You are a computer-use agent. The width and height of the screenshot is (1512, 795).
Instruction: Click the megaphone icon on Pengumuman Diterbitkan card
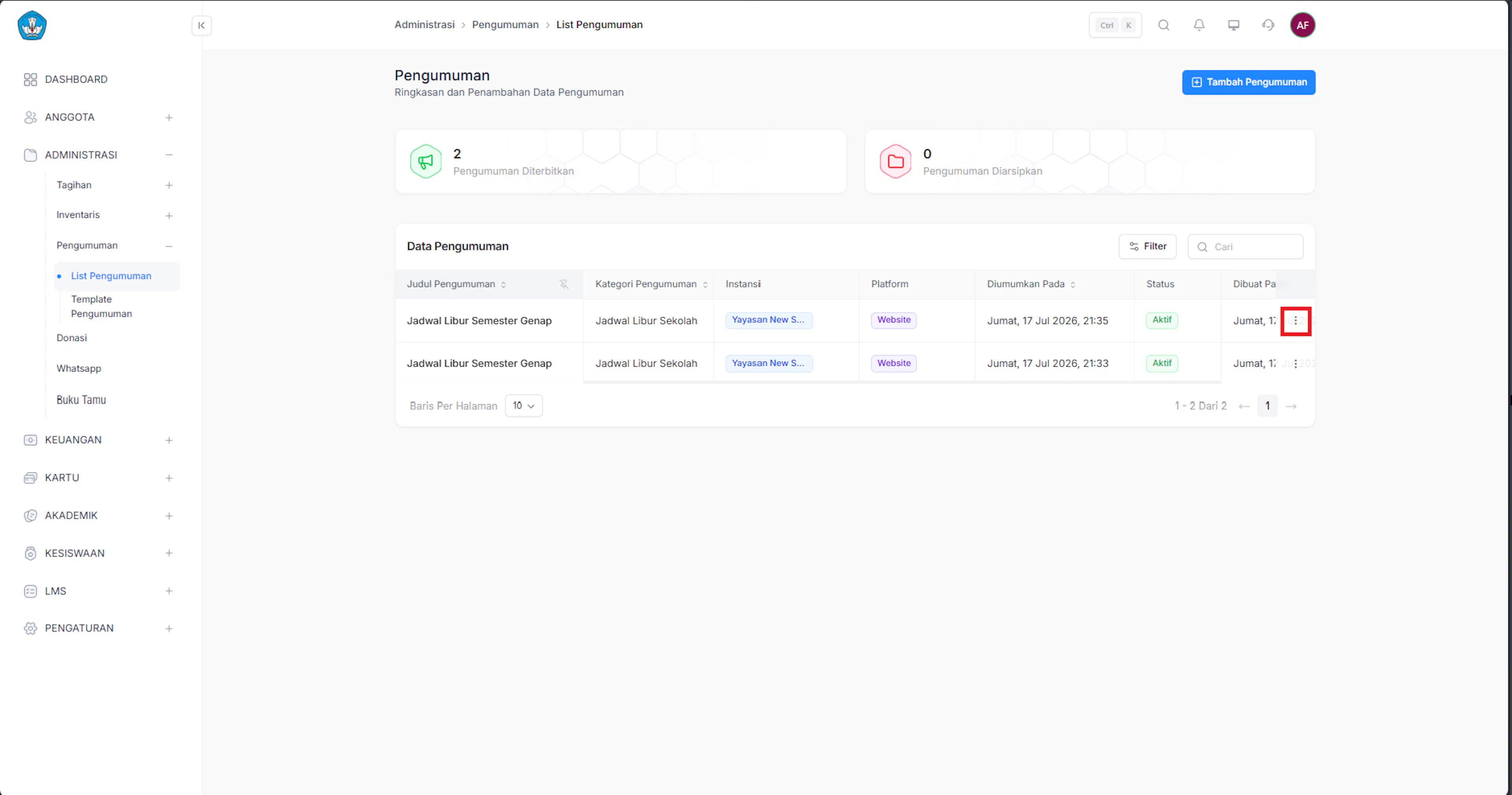tap(426, 162)
